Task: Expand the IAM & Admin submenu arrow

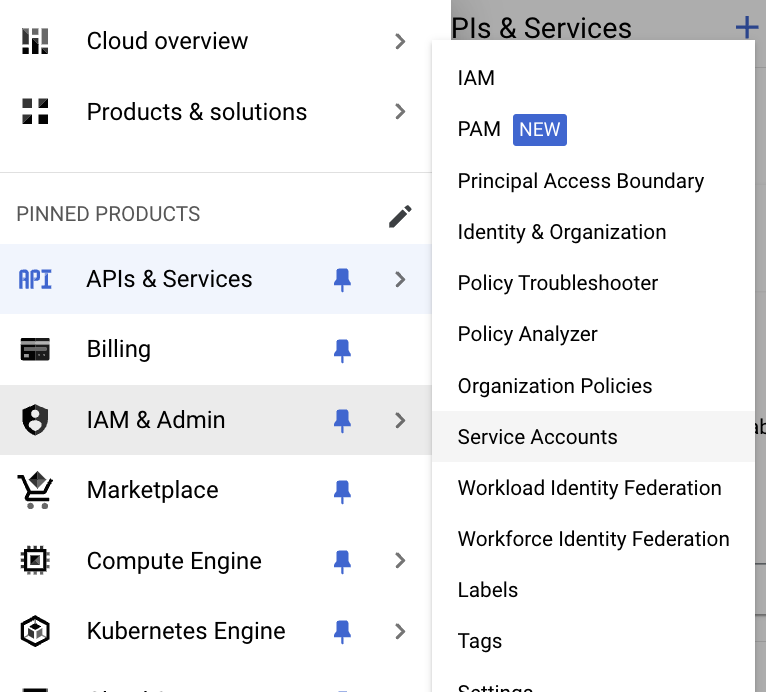Action: pyautogui.click(x=400, y=420)
